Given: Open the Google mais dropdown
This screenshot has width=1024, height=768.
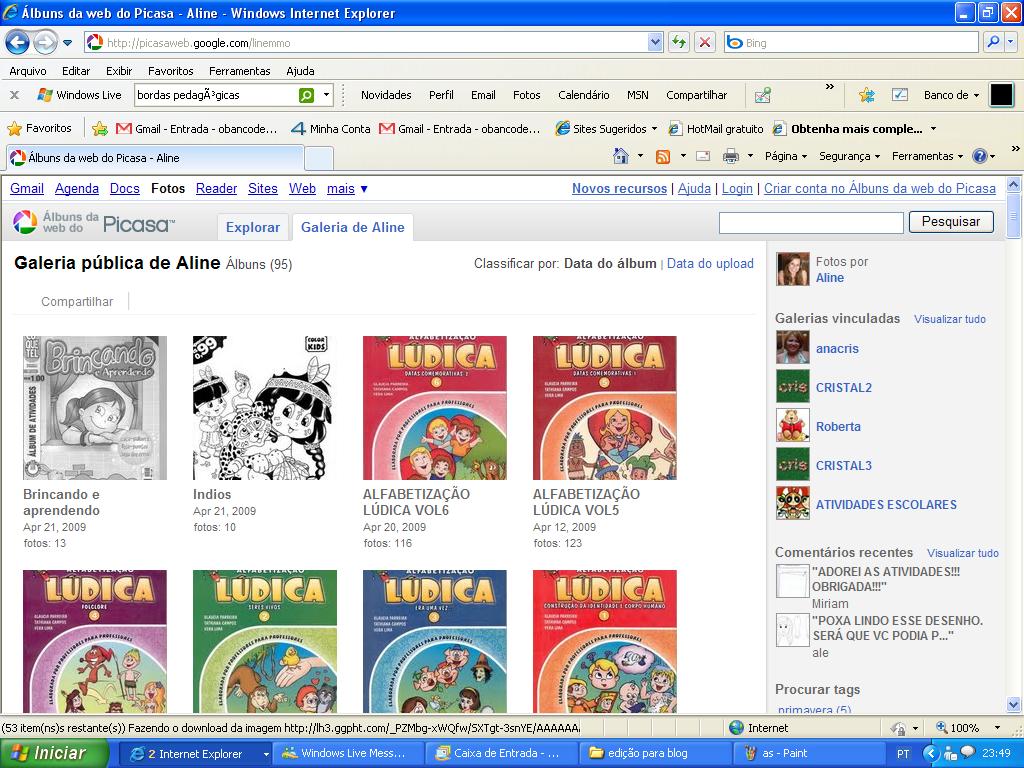Looking at the screenshot, I should coord(347,189).
